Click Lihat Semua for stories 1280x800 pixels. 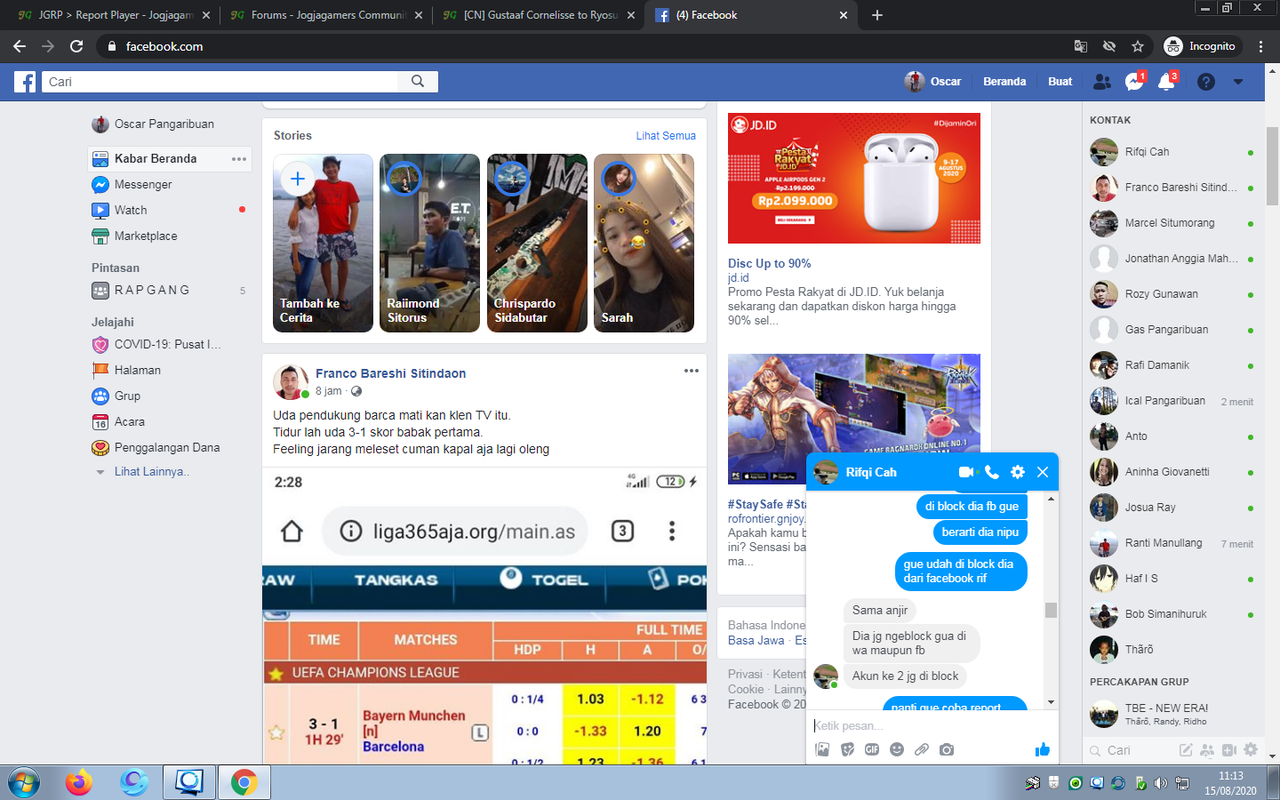click(666, 136)
